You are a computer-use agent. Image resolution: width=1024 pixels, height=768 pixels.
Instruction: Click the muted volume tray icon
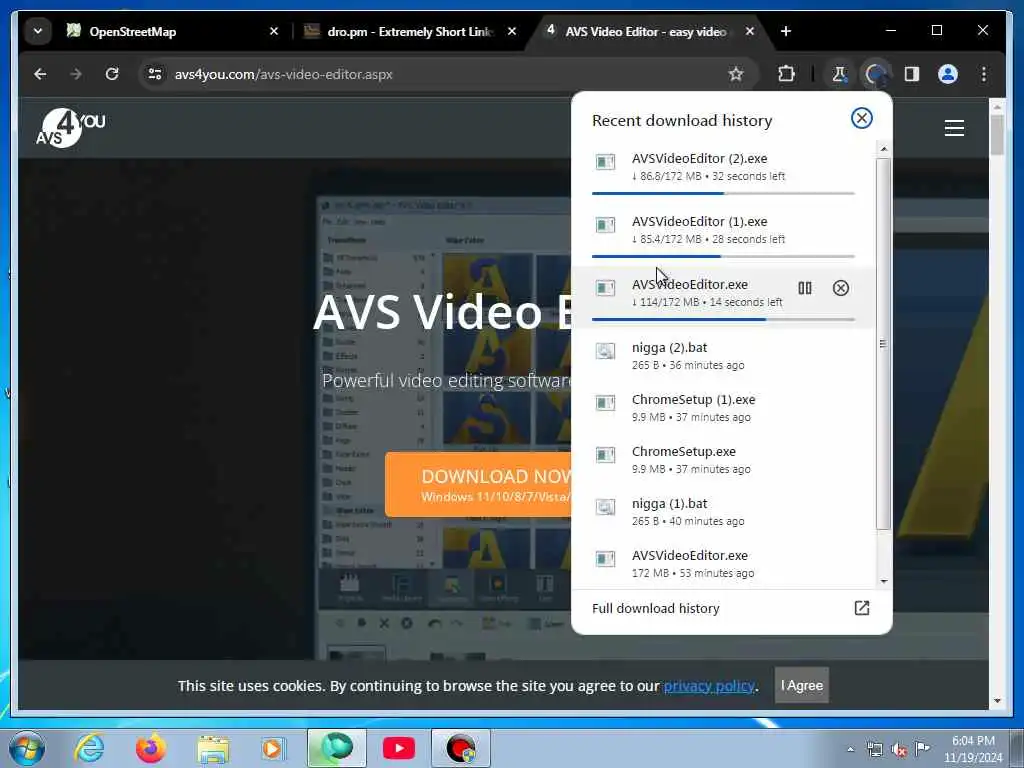tap(899, 749)
